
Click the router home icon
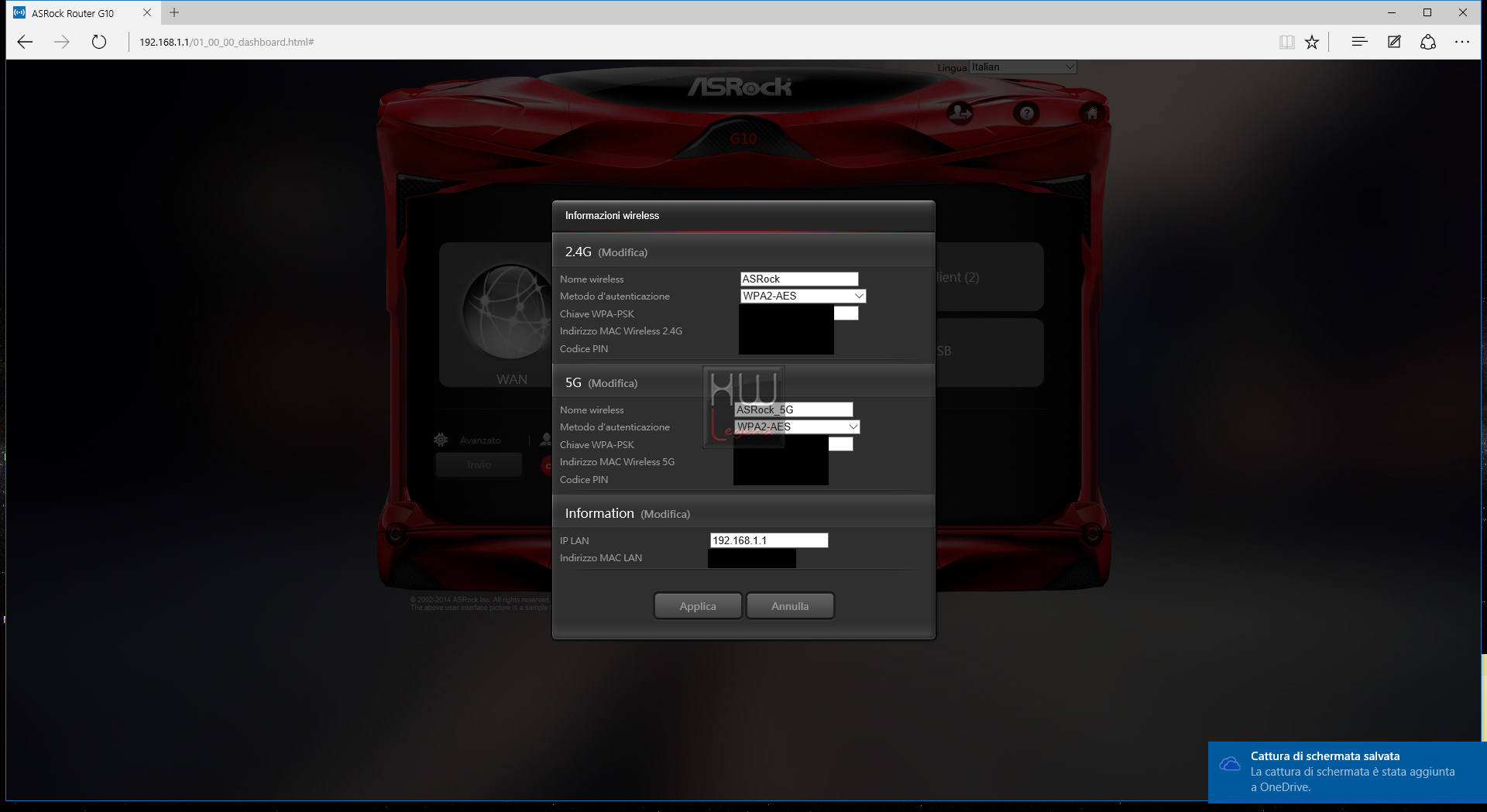tap(1092, 114)
